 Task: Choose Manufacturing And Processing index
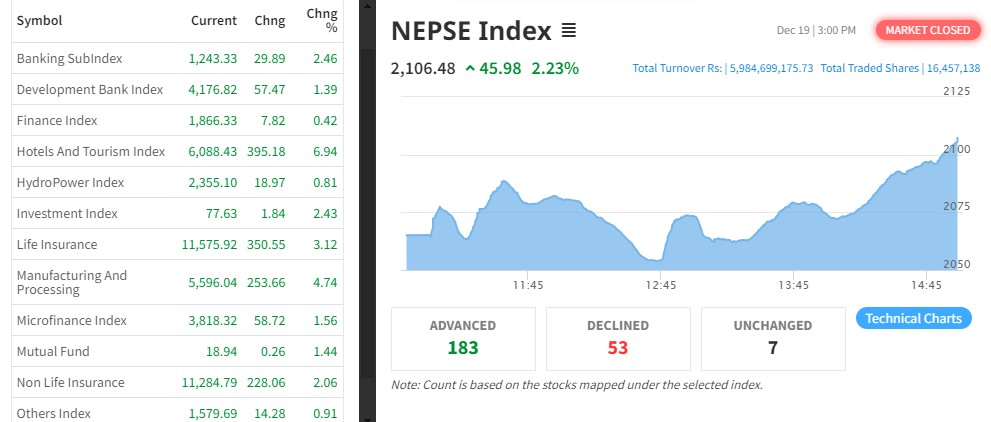(x=72, y=282)
